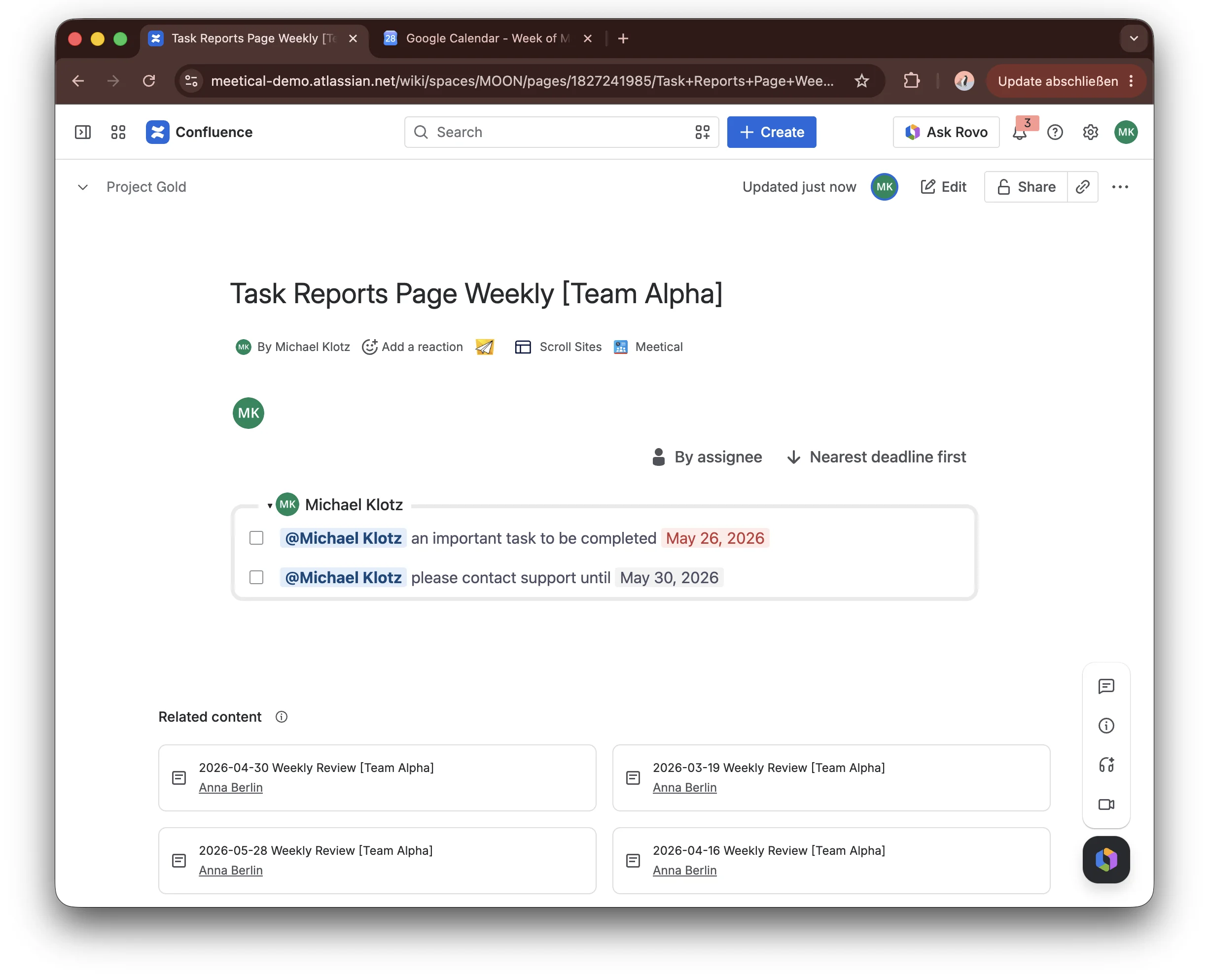The height and width of the screenshot is (980, 1209).
Task: Click Add a reaction
Action: 412,347
